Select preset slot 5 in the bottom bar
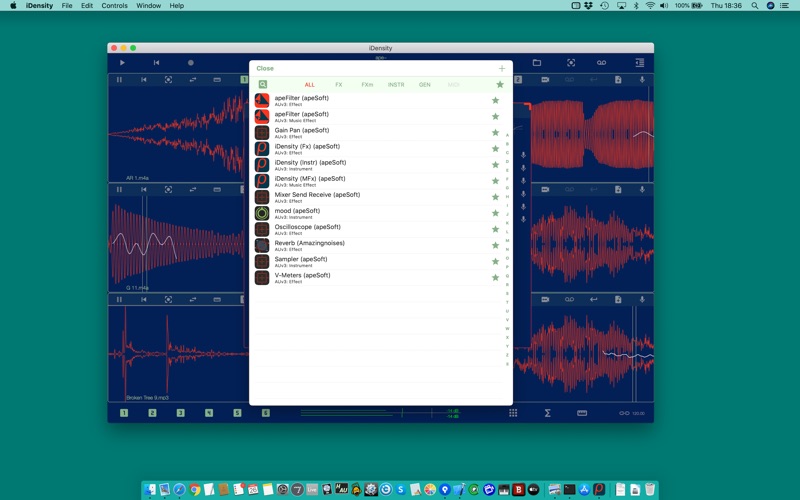The height and width of the screenshot is (500, 800). coord(237,413)
